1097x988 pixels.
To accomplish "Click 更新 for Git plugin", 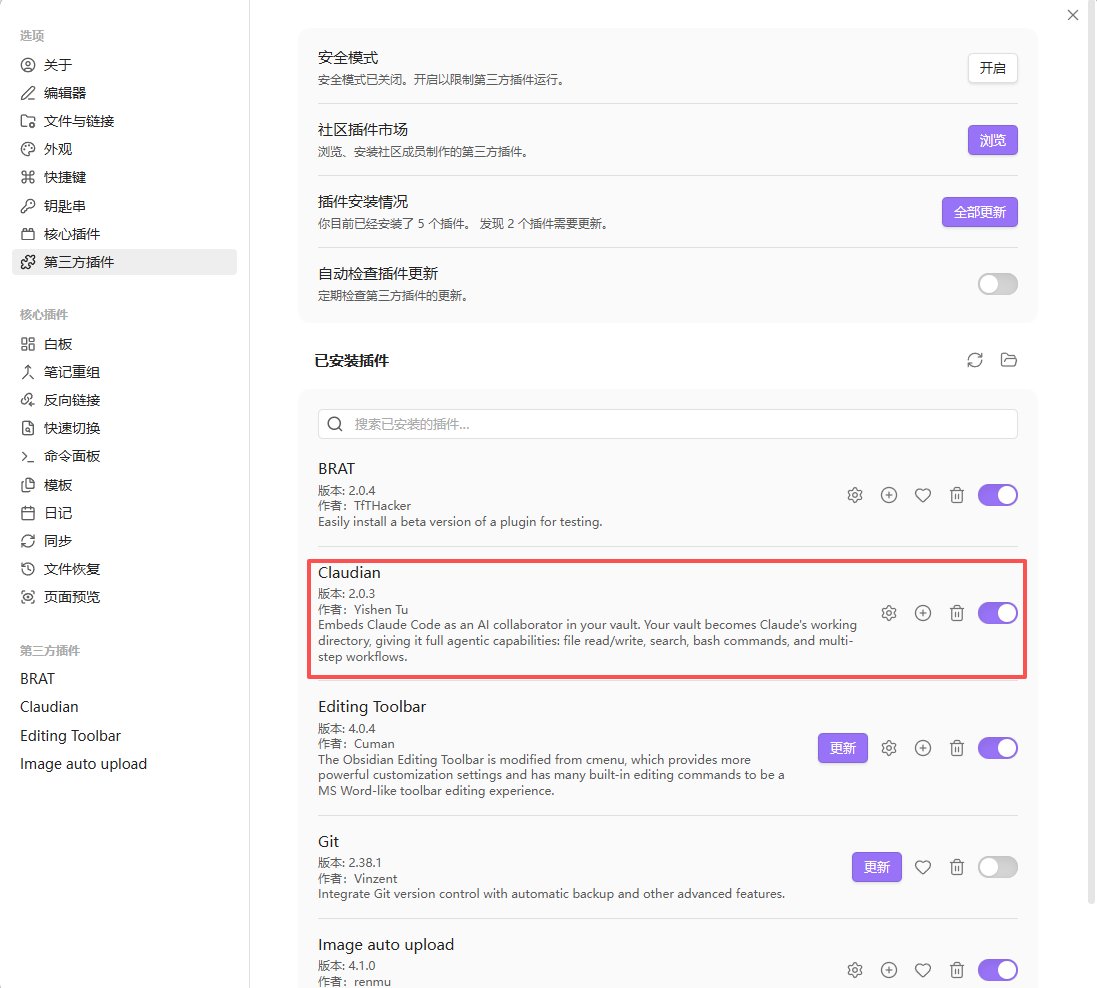I will [876, 867].
